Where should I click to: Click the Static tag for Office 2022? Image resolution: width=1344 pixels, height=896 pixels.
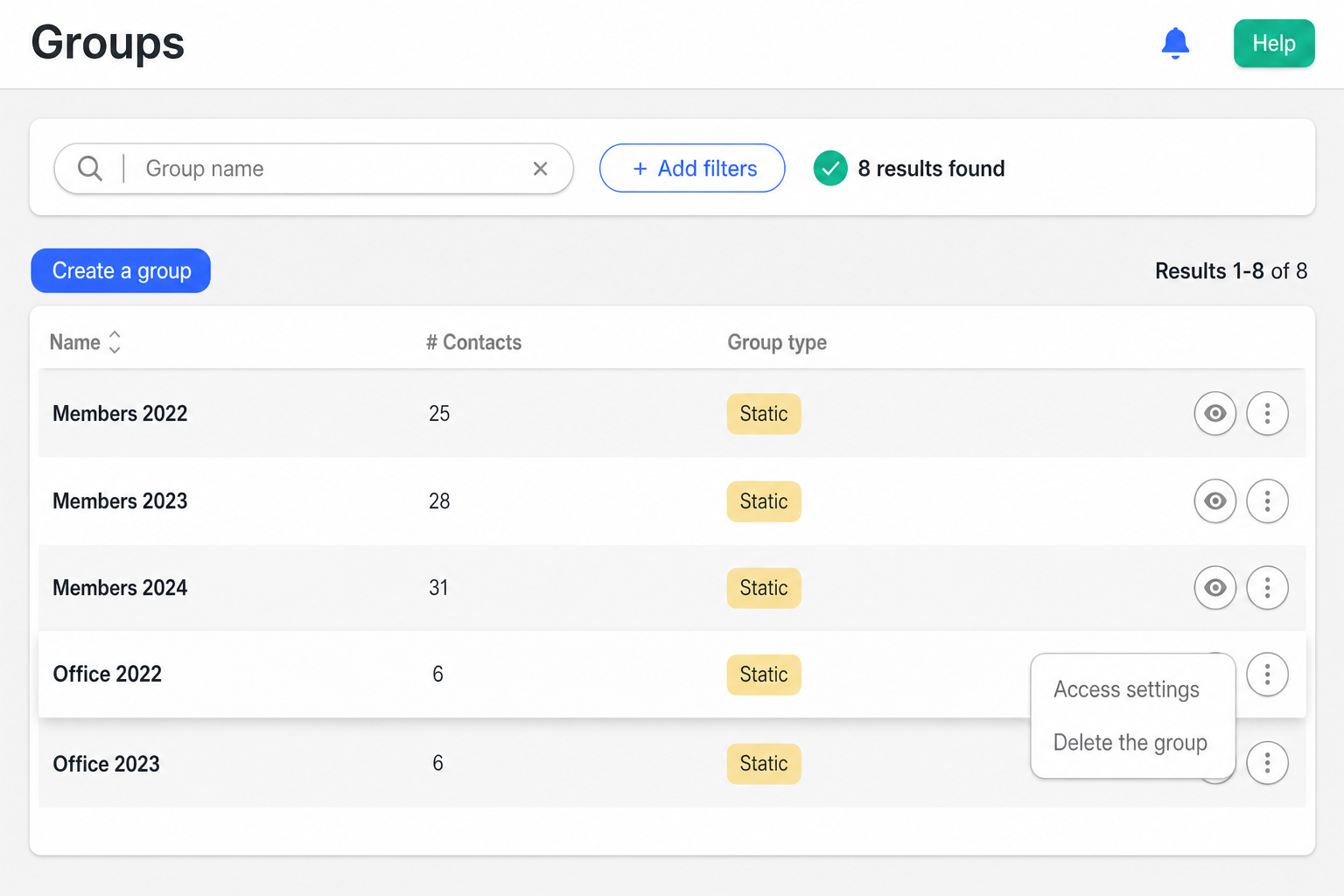point(764,675)
